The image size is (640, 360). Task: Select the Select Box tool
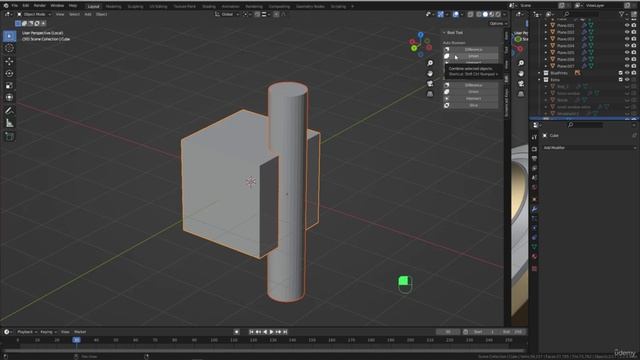(9, 36)
